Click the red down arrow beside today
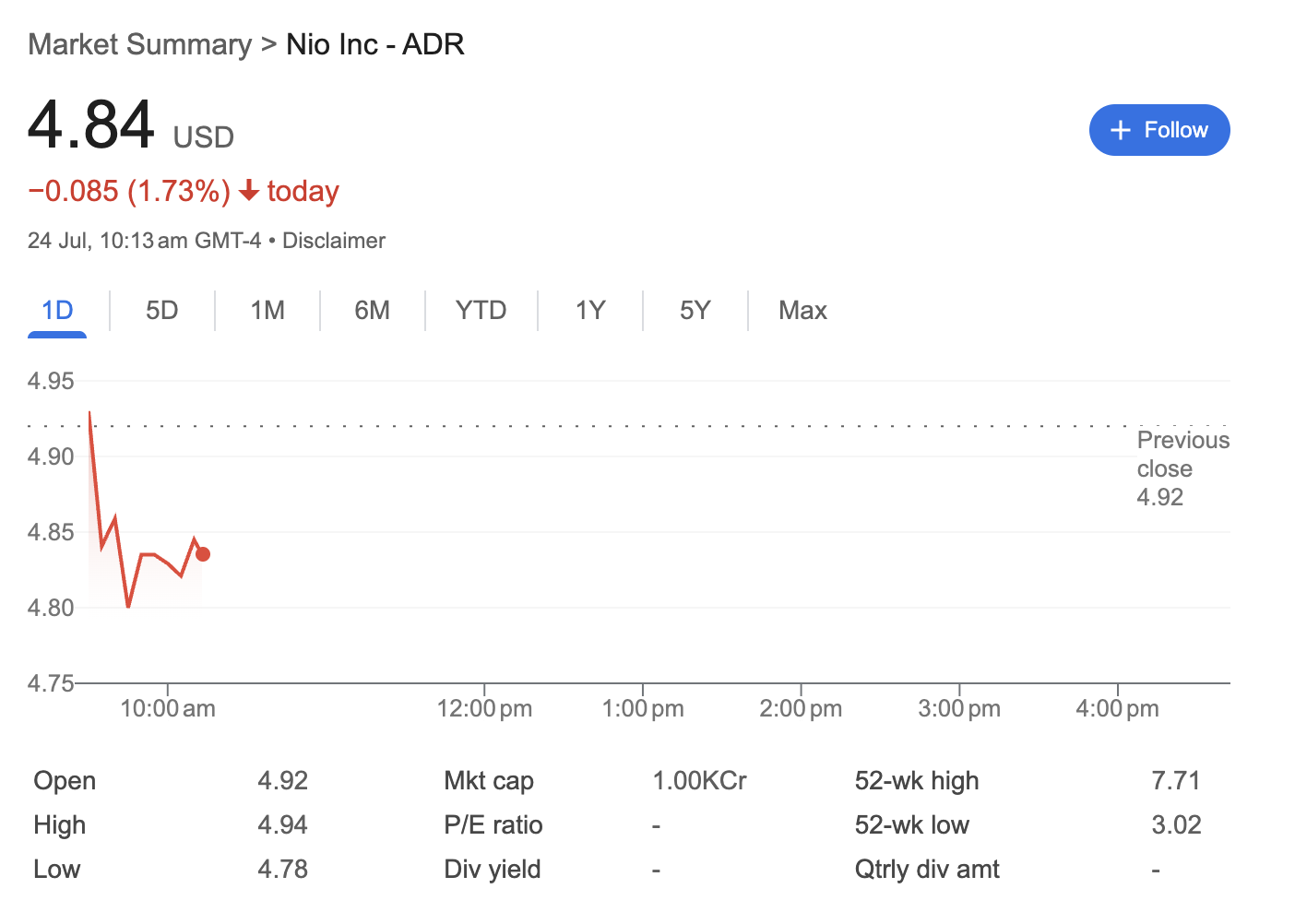The height and width of the screenshot is (924, 1295). tap(248, 191)
